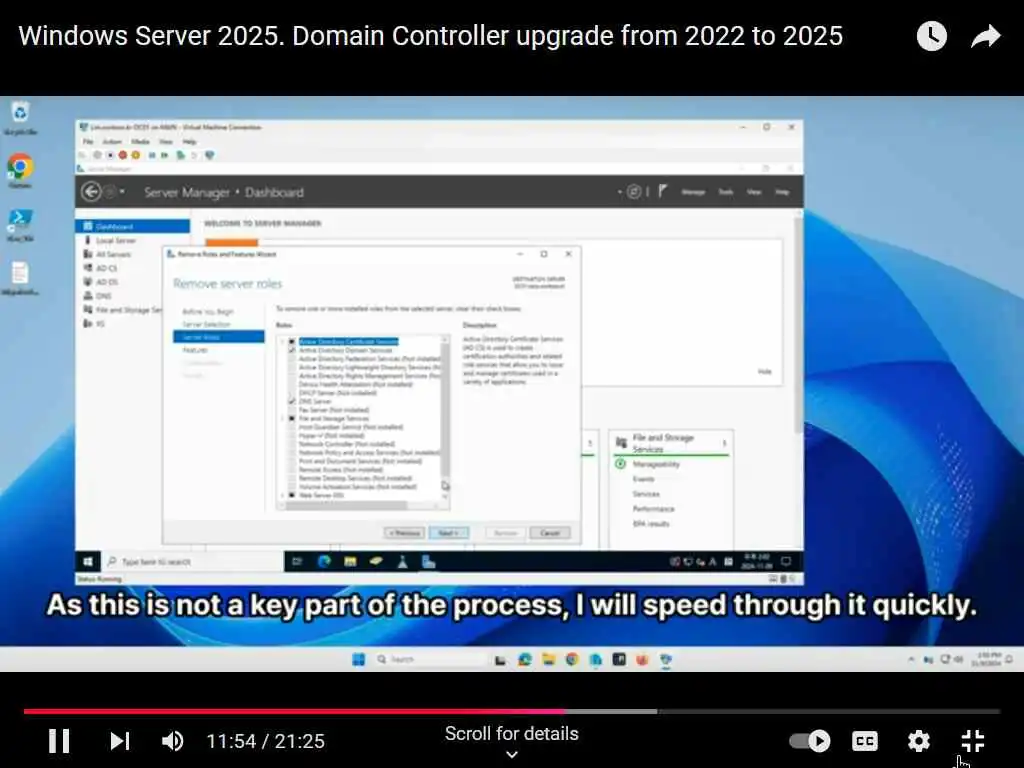This screenshot has width=1024, height=768.
Task: Click the Cancel button in wizard
Action: click(550, 533)
